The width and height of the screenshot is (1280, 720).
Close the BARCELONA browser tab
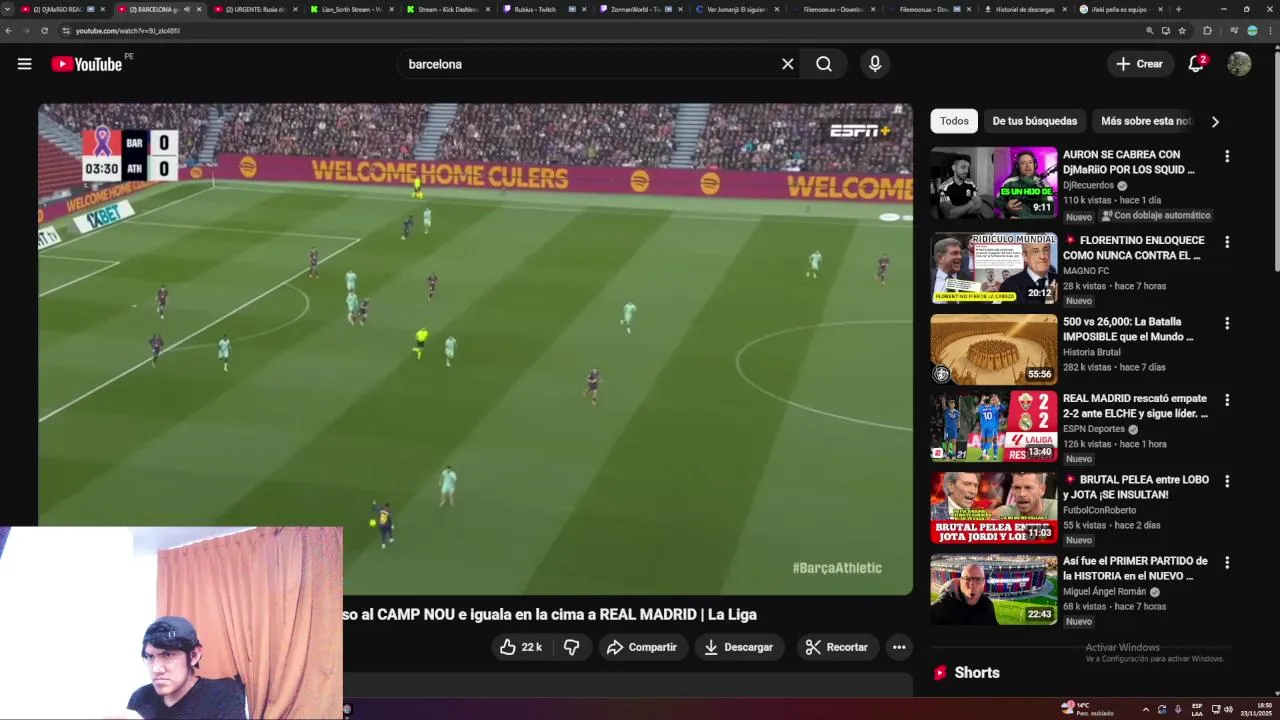point(199,9)
